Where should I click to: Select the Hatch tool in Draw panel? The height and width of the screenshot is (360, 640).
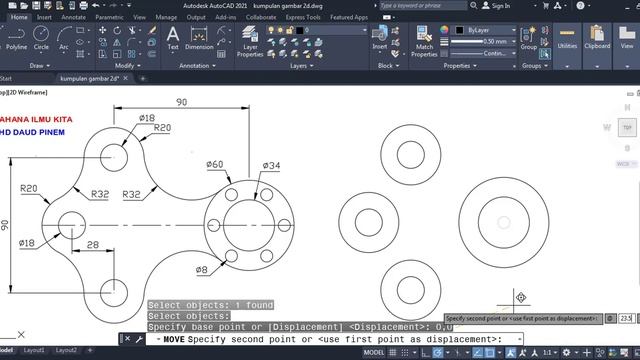80,54
